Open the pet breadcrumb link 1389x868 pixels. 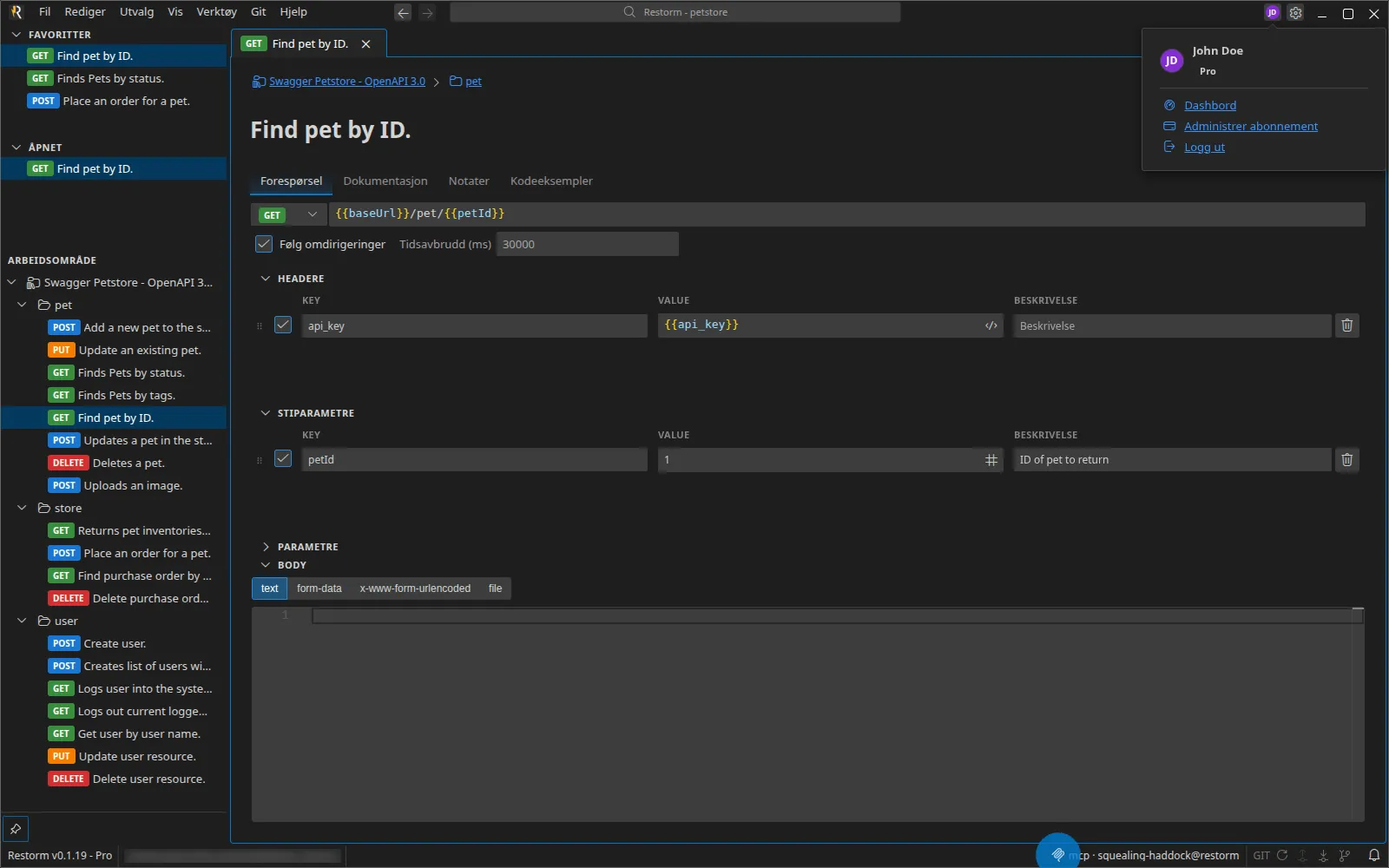(473, 82)
